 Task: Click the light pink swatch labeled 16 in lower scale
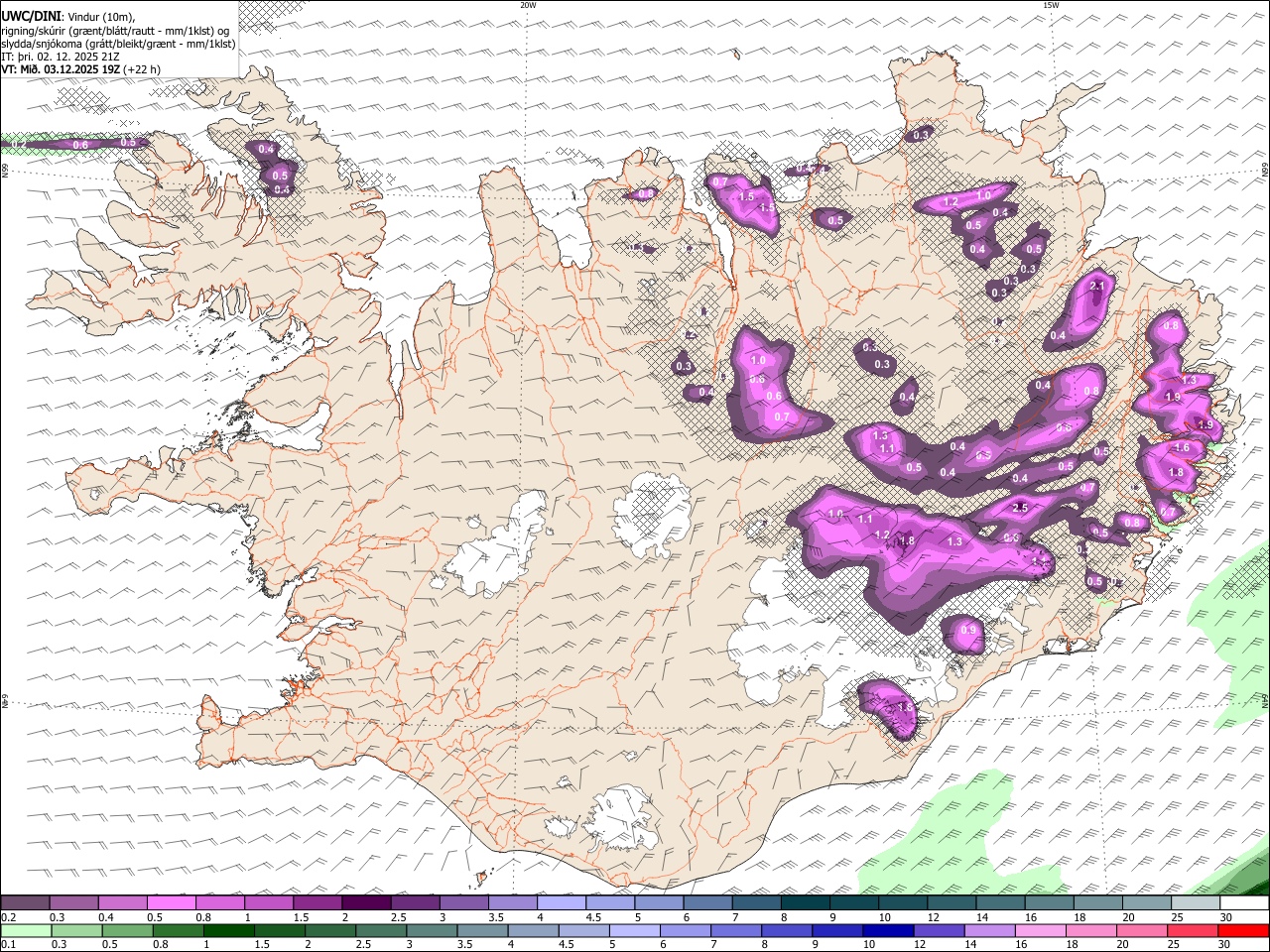coord(1041,931)
